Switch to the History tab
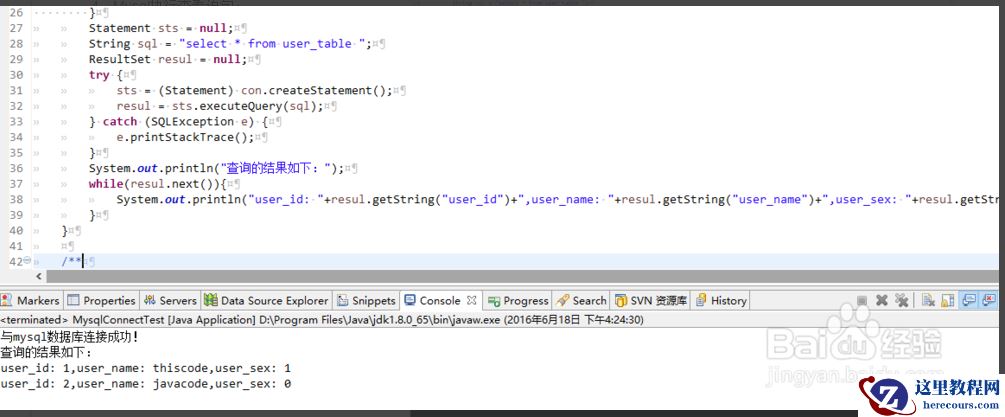 coord(721,300)
